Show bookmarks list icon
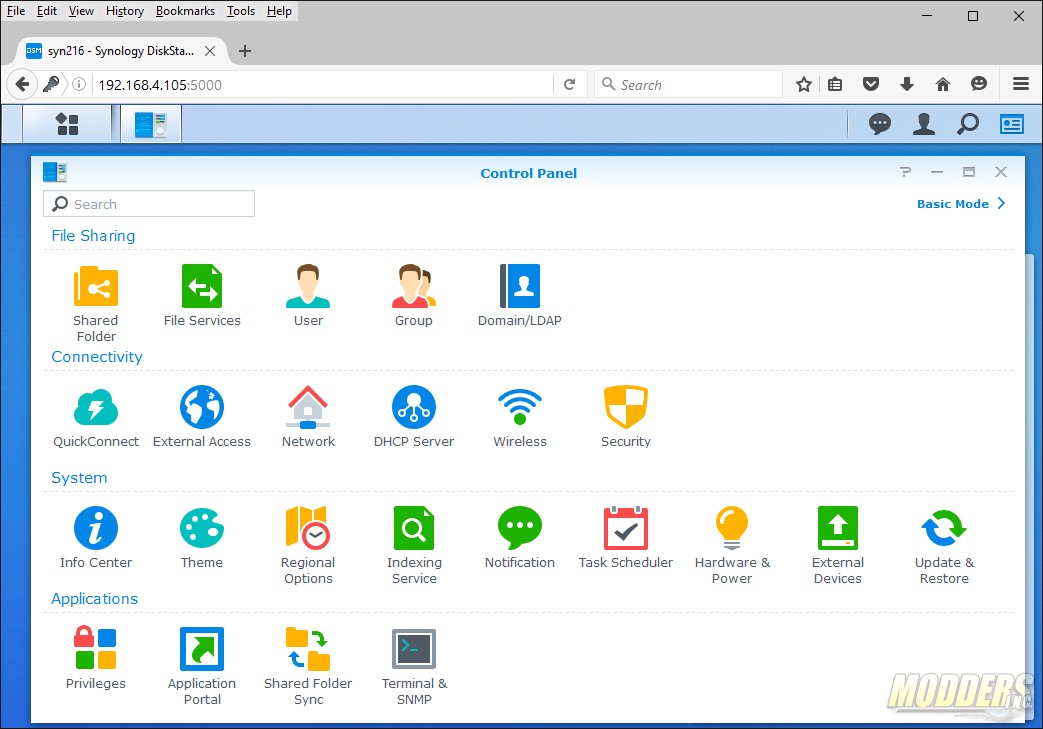 835,84
